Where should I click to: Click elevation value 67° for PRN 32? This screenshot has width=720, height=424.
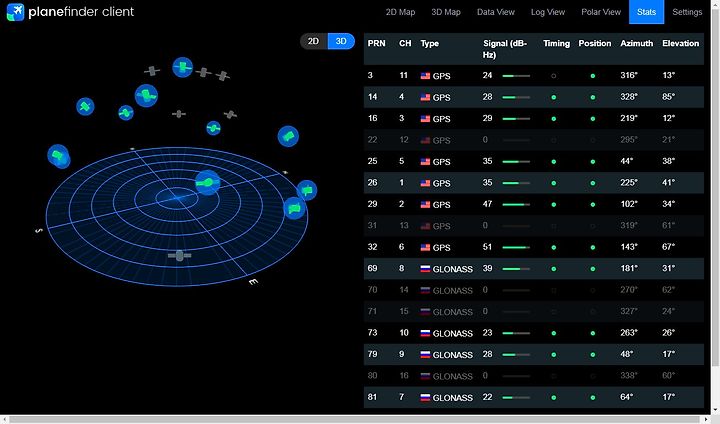click(x=669, y=247)
